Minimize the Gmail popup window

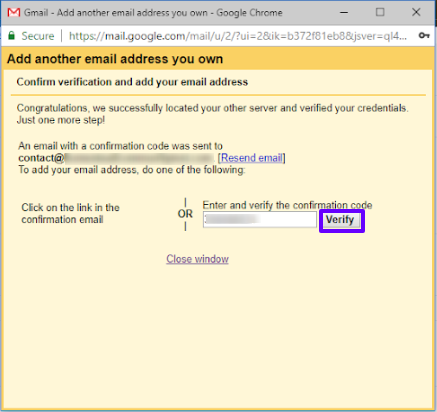pos(344,13)
